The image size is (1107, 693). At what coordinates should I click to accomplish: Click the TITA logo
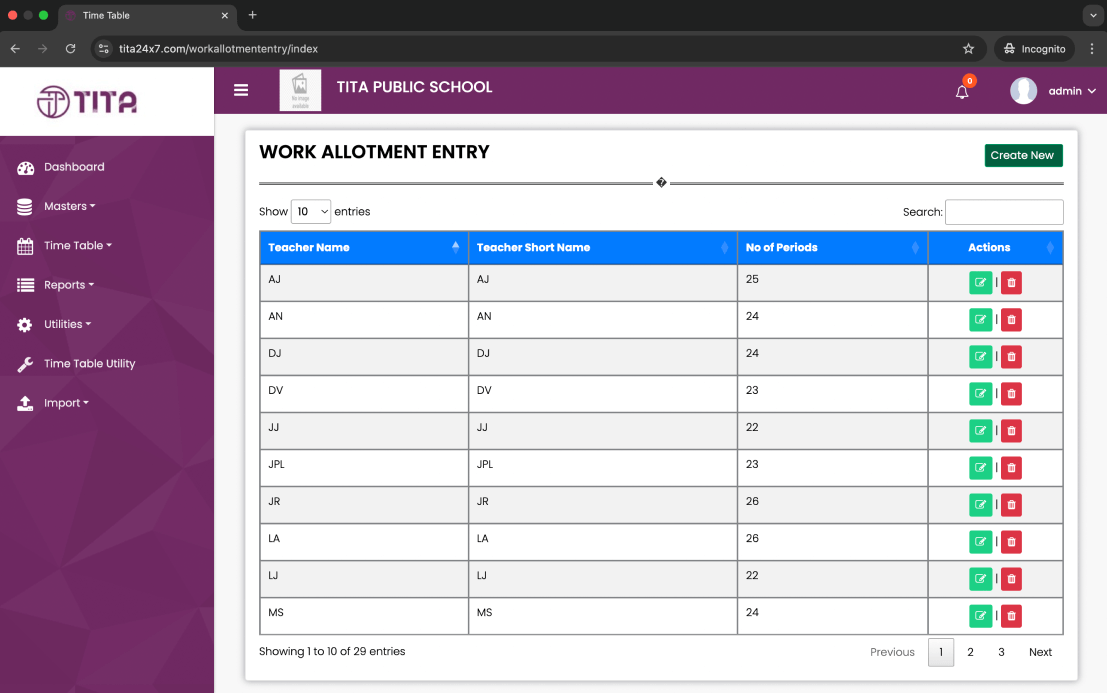(x=87, y=102)
